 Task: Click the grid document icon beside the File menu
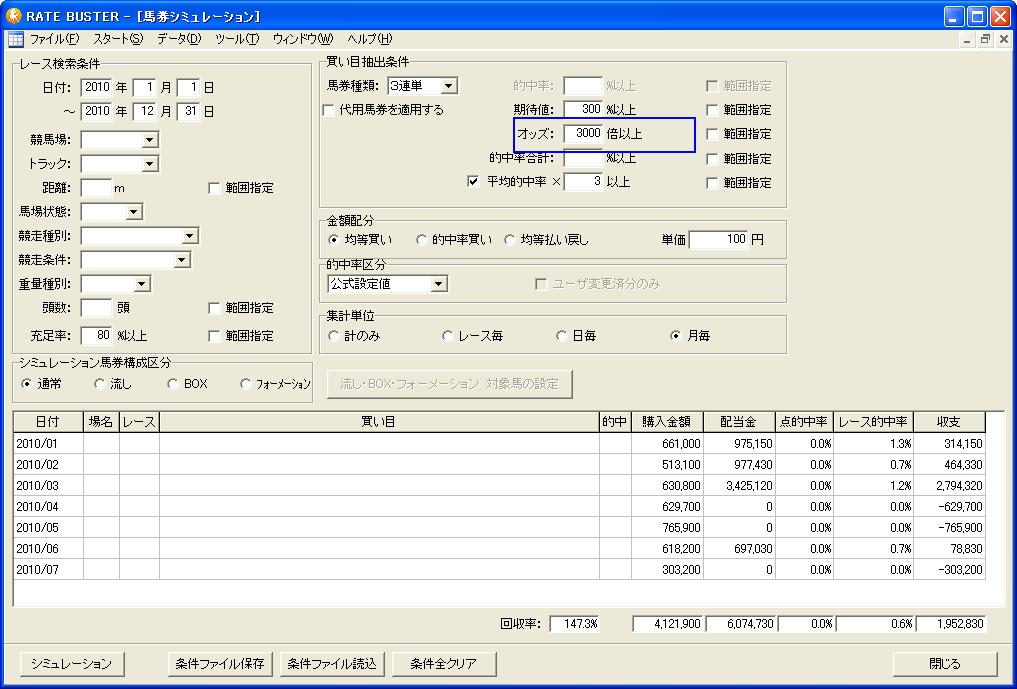coord(16,40)
